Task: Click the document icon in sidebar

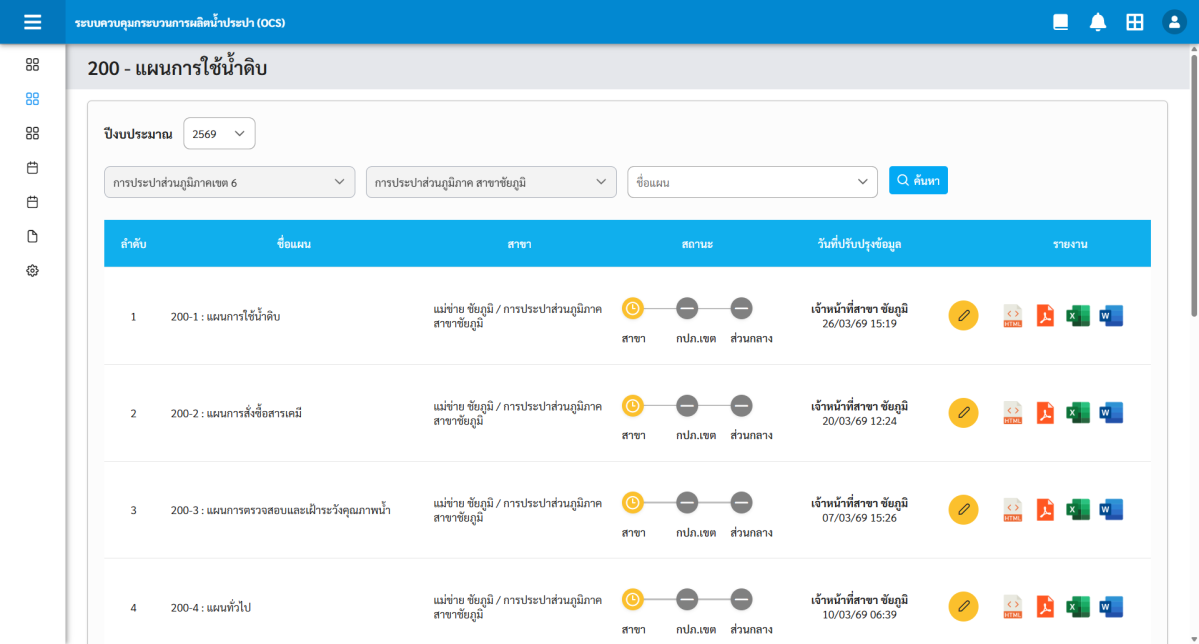Action: point(32,236)
